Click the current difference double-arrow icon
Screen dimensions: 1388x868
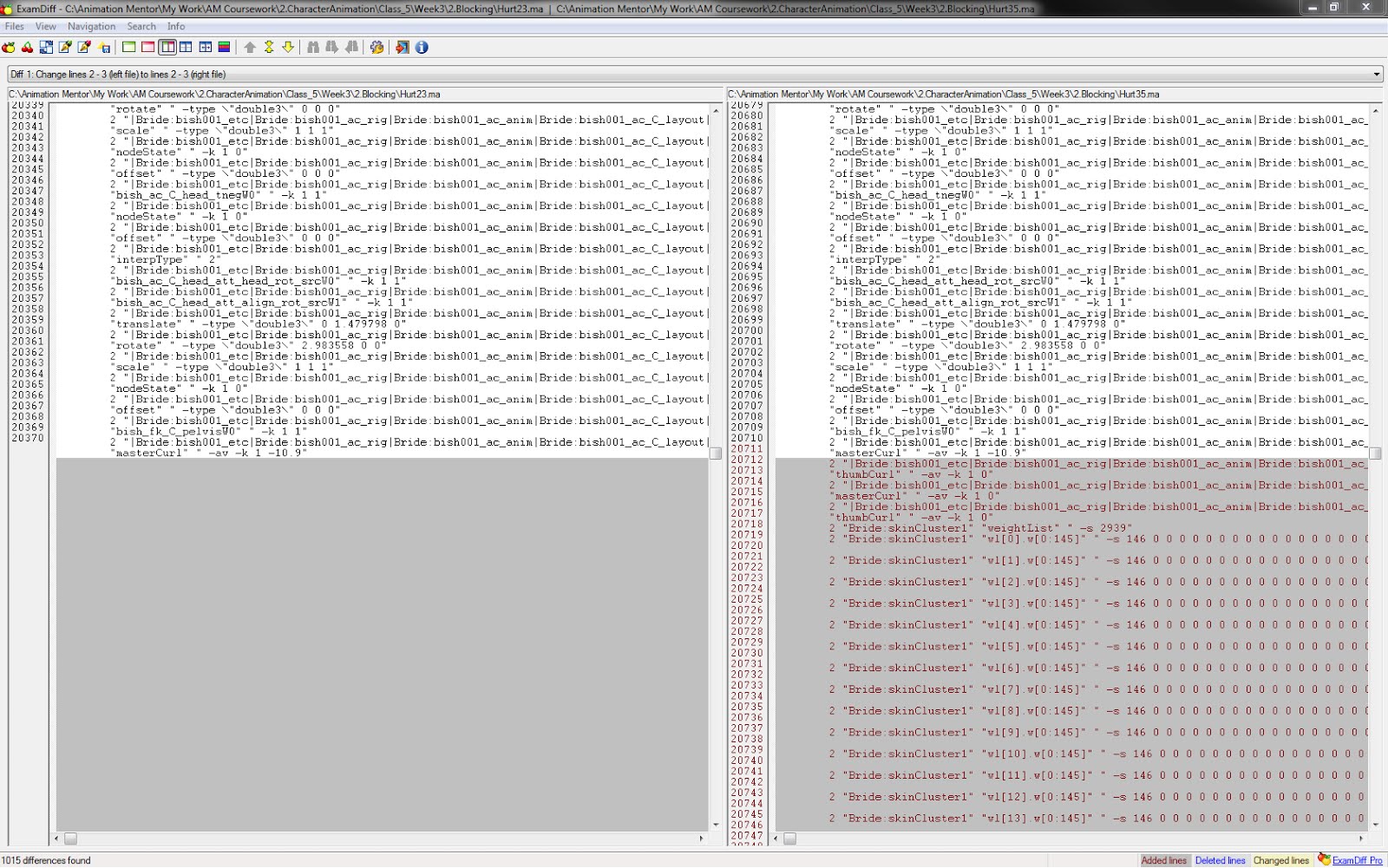click(269, 48)
